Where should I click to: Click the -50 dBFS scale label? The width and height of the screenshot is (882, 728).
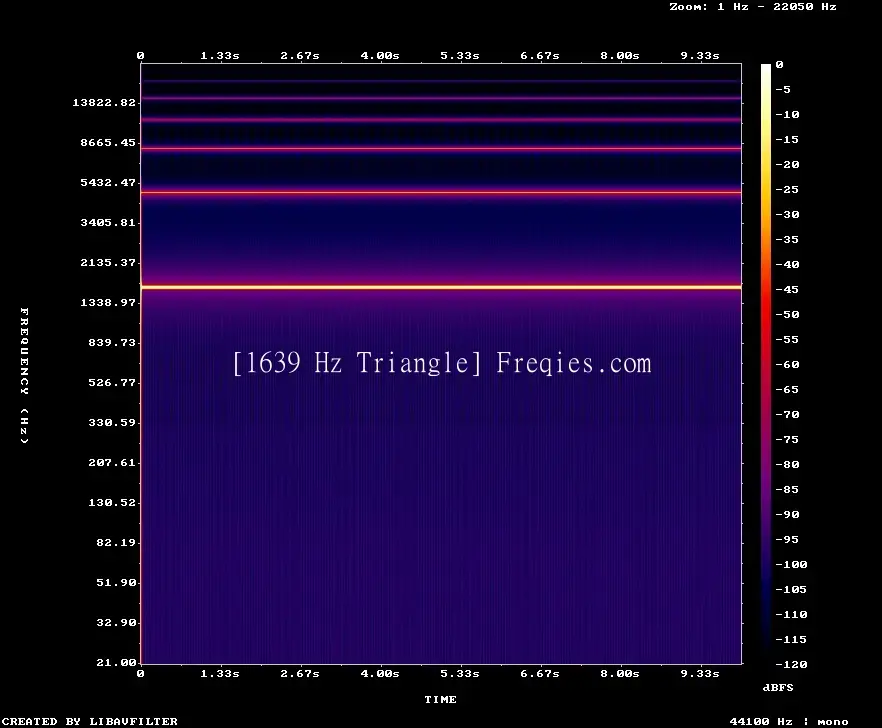[787, 314]
